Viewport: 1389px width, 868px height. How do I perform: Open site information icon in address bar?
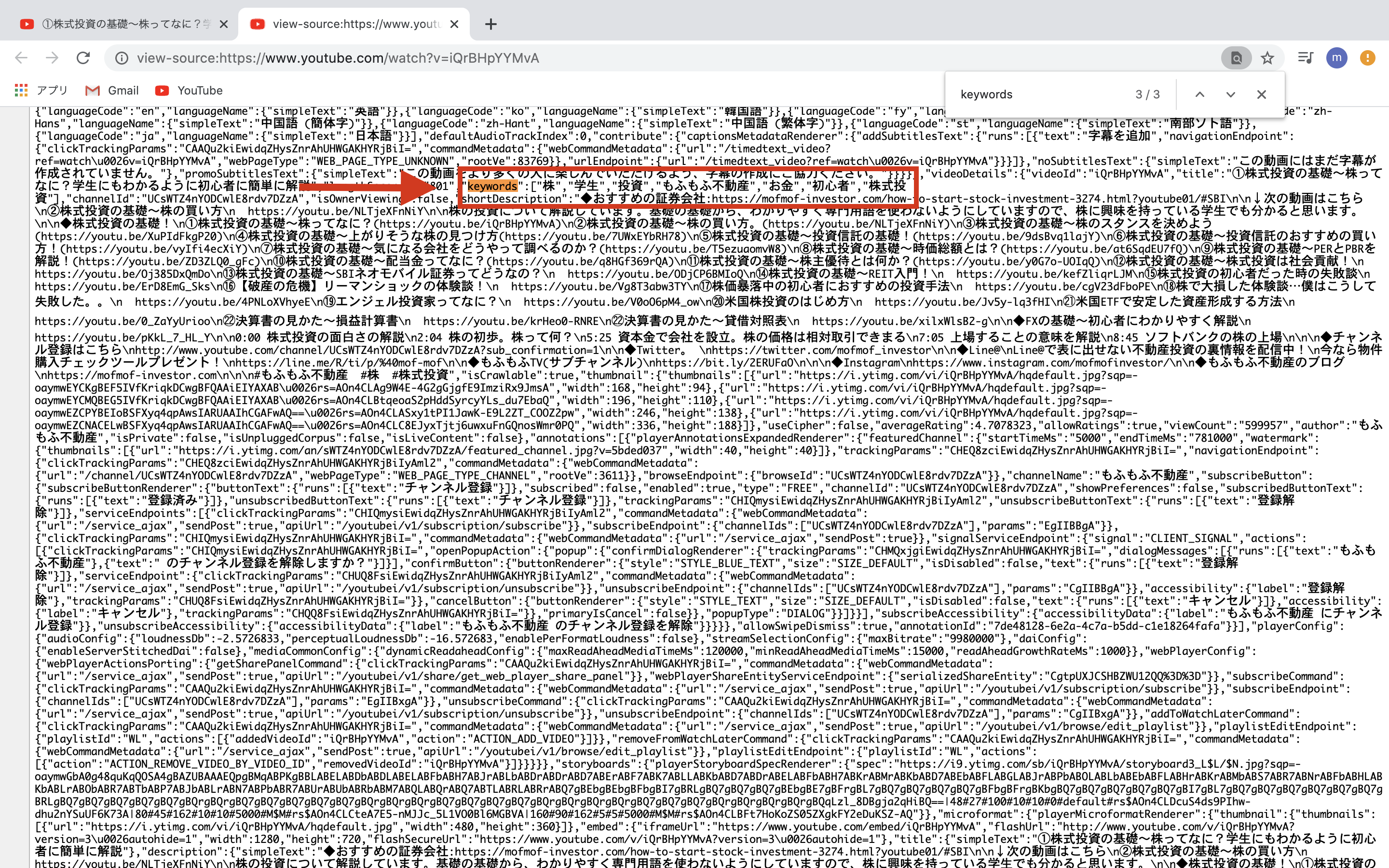[x=122, y=58]
